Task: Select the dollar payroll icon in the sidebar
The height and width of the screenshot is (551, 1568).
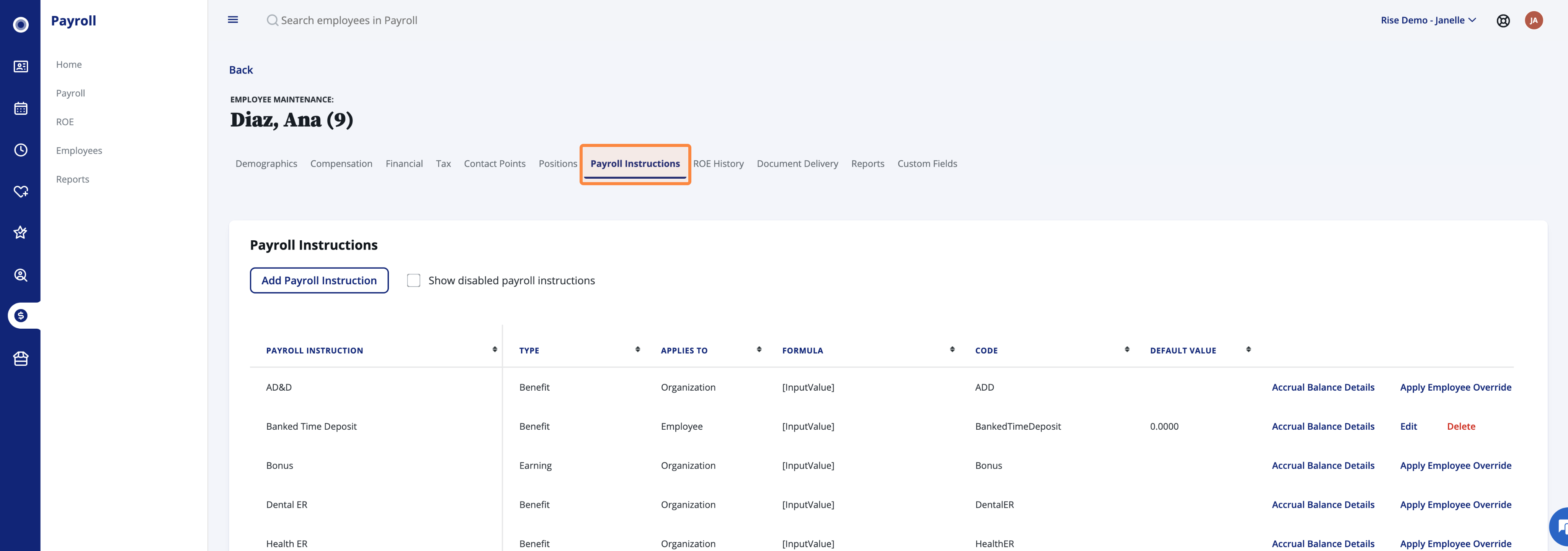Action: (x=21, y=316)
